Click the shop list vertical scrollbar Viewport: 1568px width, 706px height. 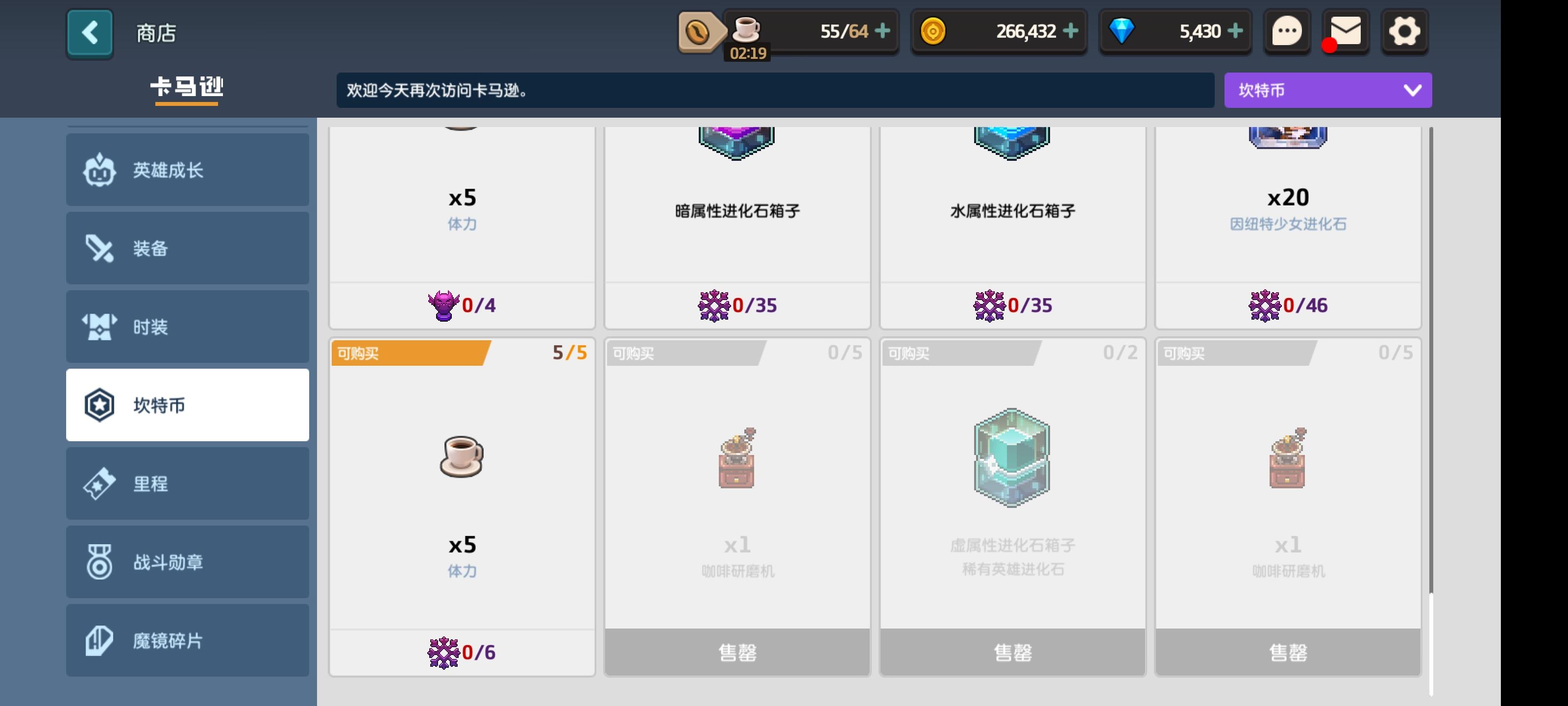[x=1430, y=359]
